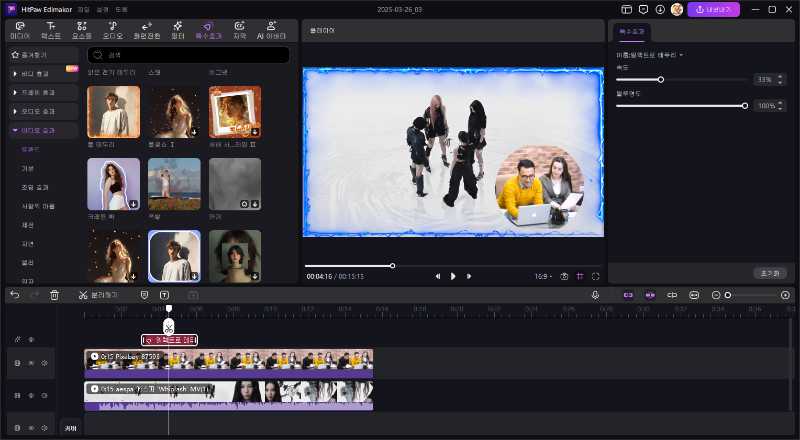The height and width of the screenshot is (440, 800).
Task: Expand the second collapsed effects category
Action: (43, 92)
